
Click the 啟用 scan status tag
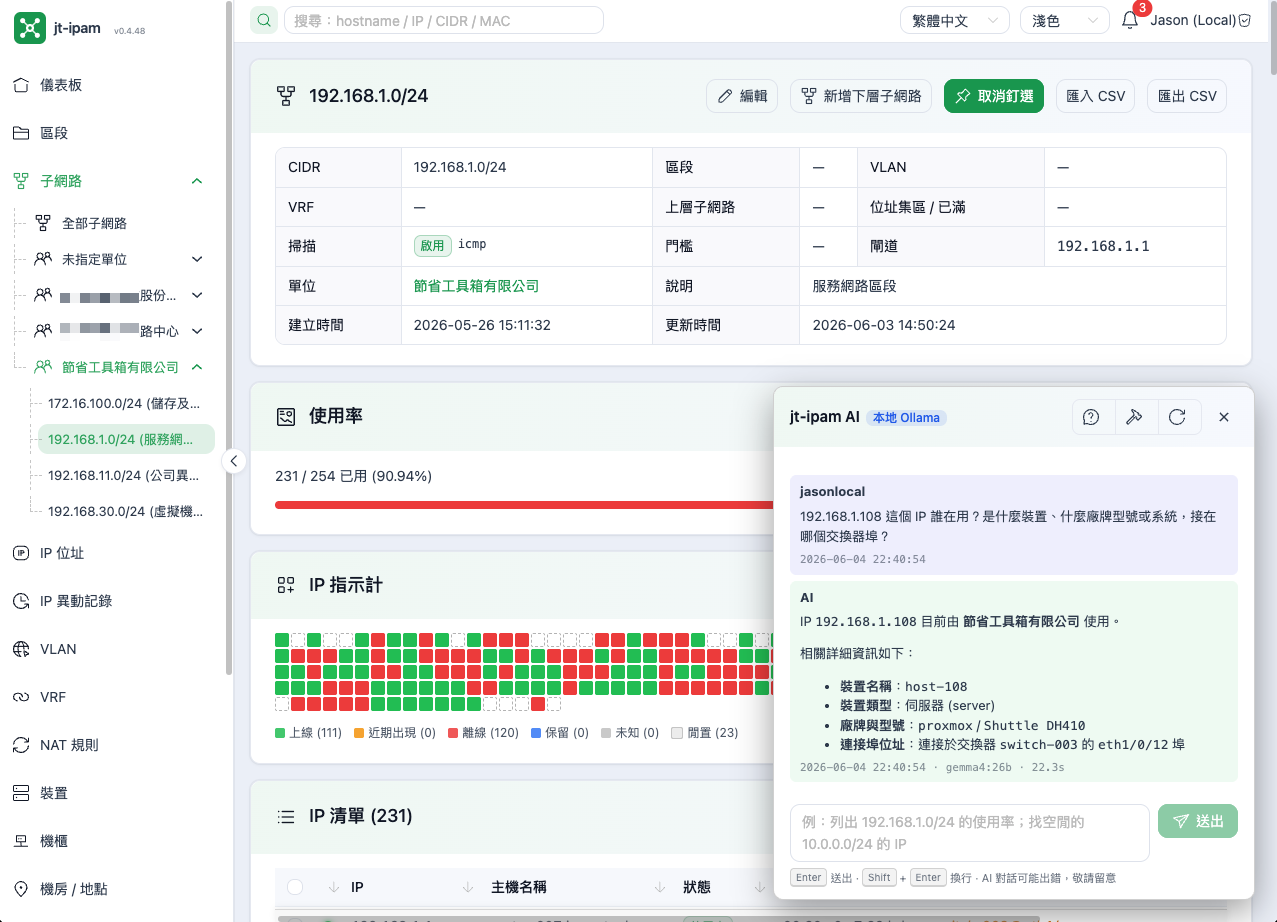(432, 246)
